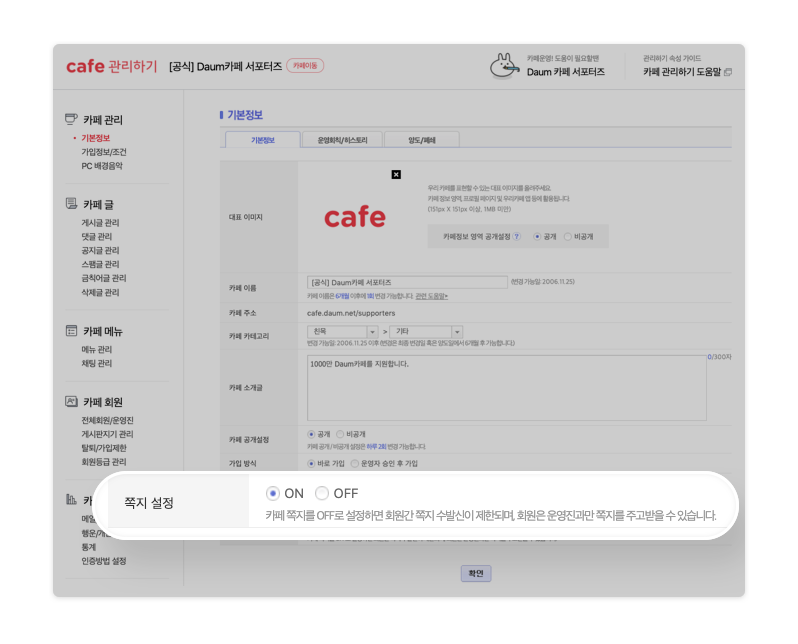This screenshot has width=798, height=644.
Task: Open 공지글 관리 menu
Action: tap(100, 250)
